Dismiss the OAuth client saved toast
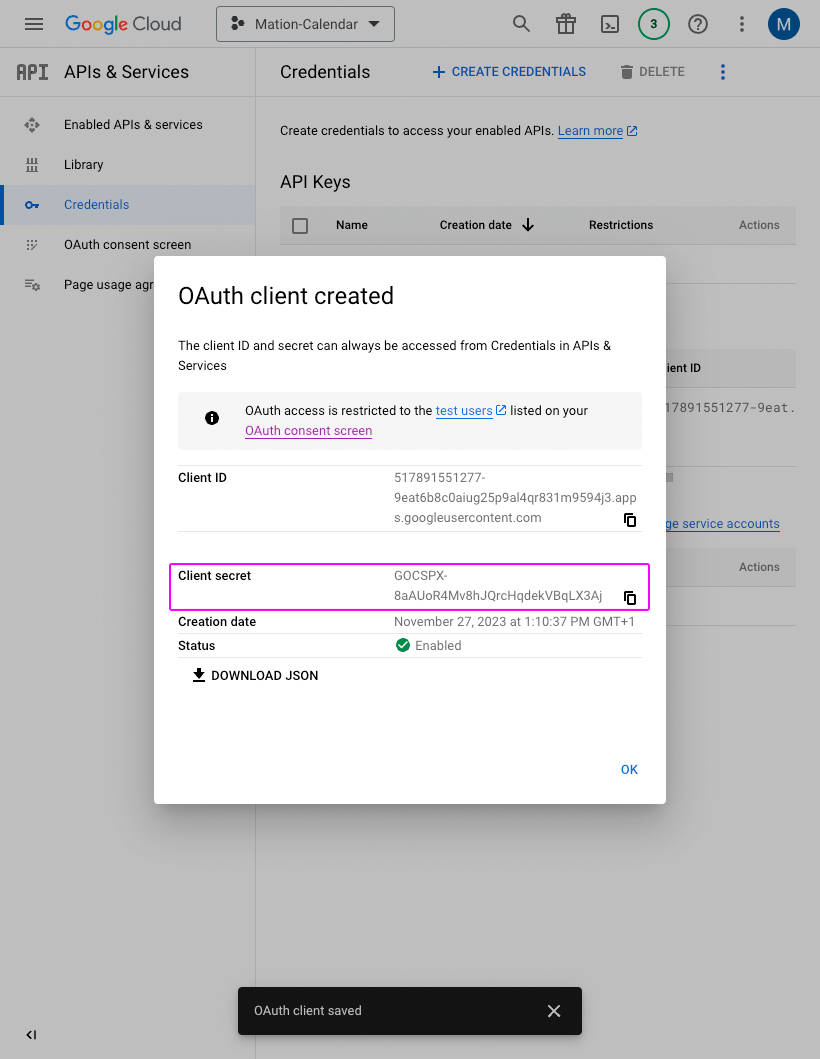 554,1011
